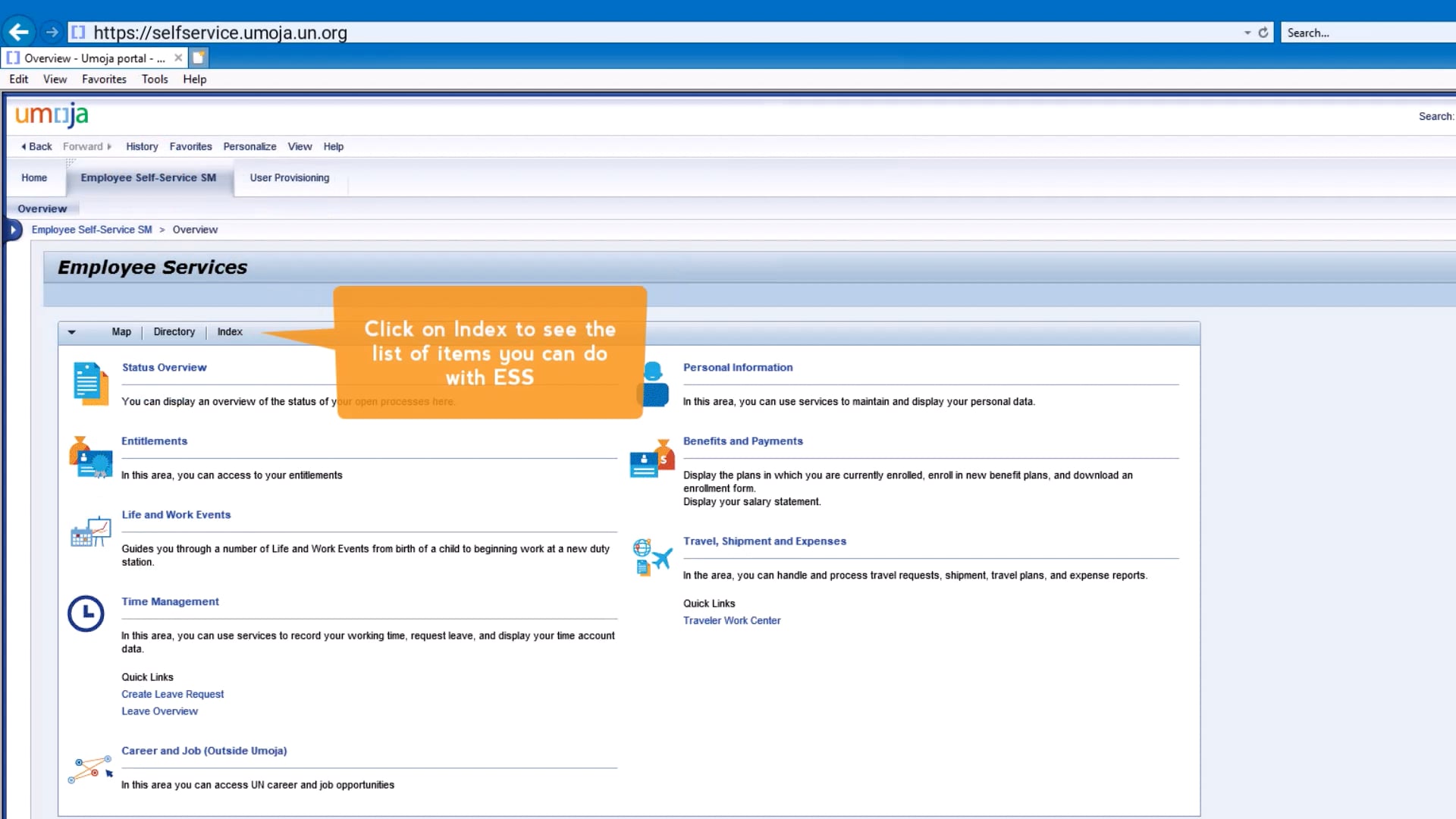
Task: Click the Status Overview document icon
Action: [x=89, y=384]
